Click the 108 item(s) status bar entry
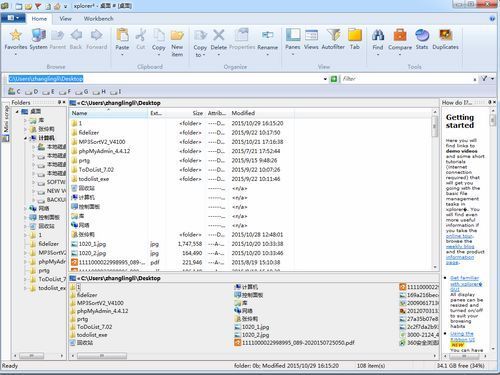Screen dimensions: 500x375 point(371,366)
